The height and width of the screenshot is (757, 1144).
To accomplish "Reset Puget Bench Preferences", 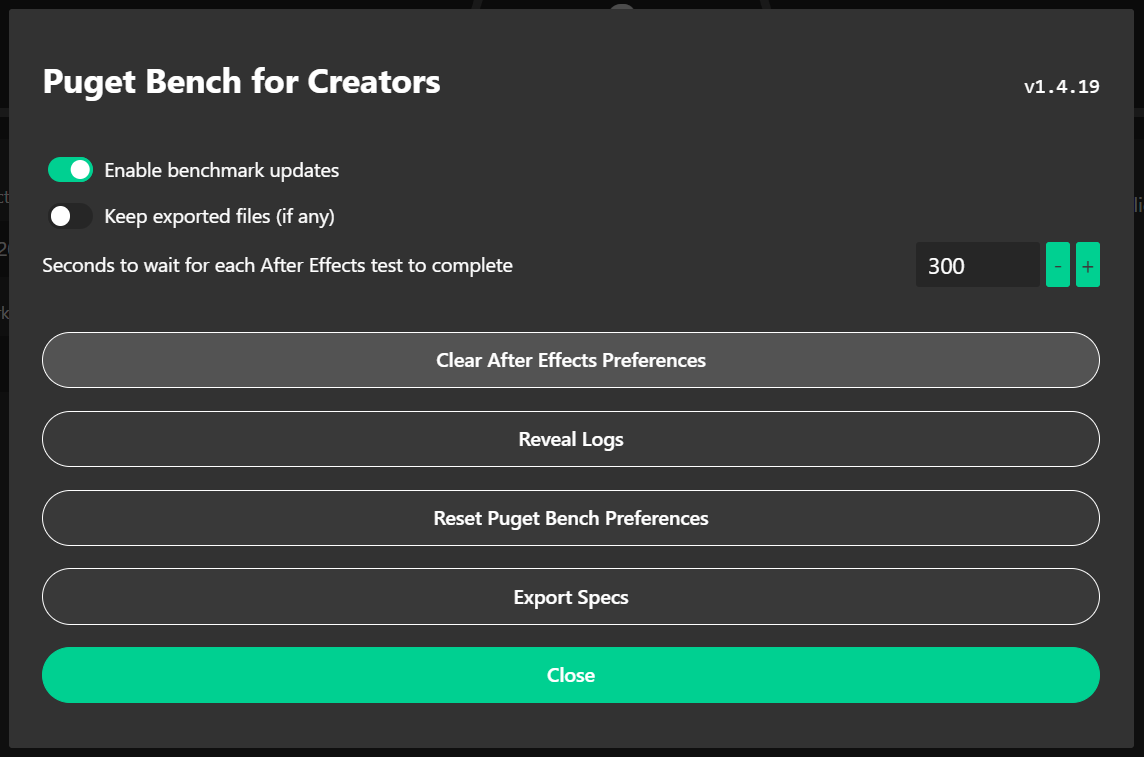I will (570, 518).
